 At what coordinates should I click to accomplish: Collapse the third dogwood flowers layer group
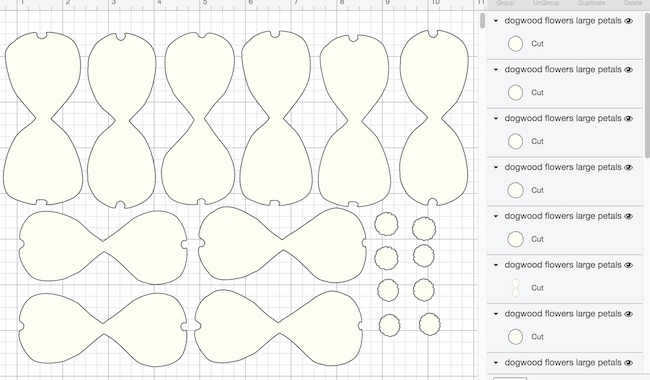[x=496, y=119]
